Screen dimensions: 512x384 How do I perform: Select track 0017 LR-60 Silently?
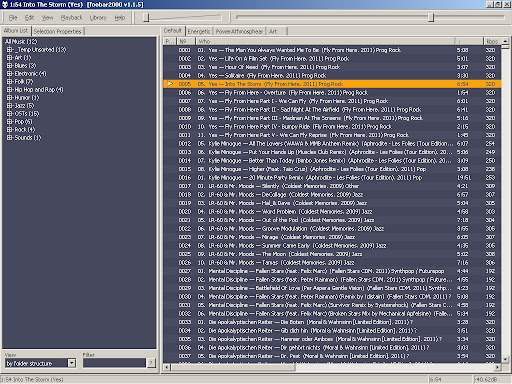click(x=332, y=186)
